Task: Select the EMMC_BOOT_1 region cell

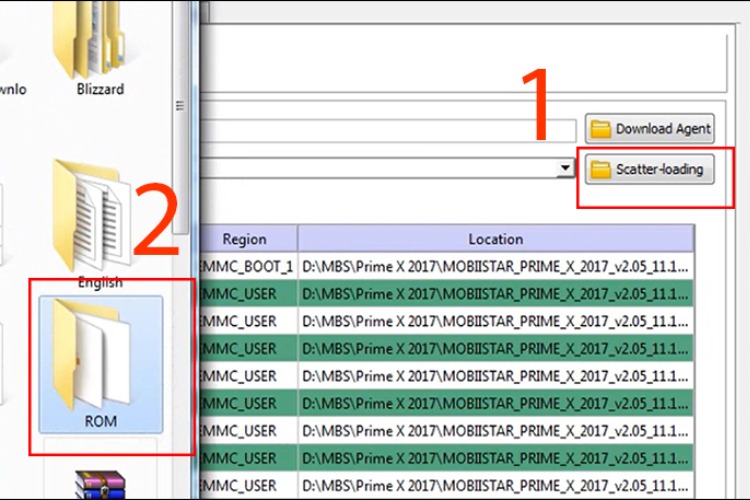Action: [x=246, y=266]
